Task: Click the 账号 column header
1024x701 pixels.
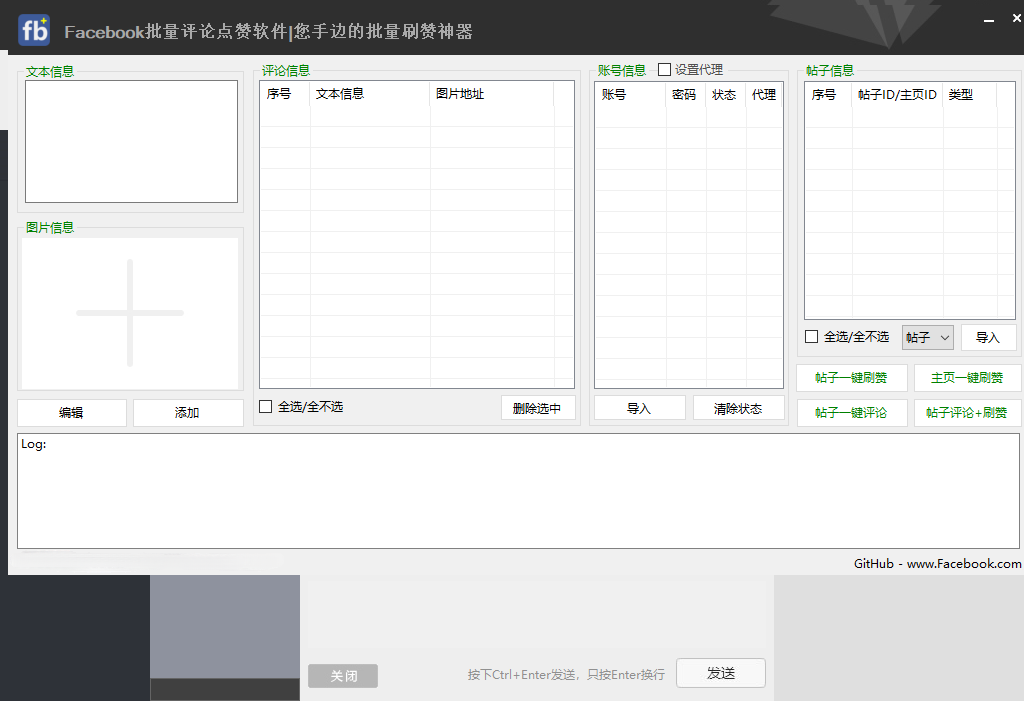Action: pyautogui.click(x=630, y=95)
